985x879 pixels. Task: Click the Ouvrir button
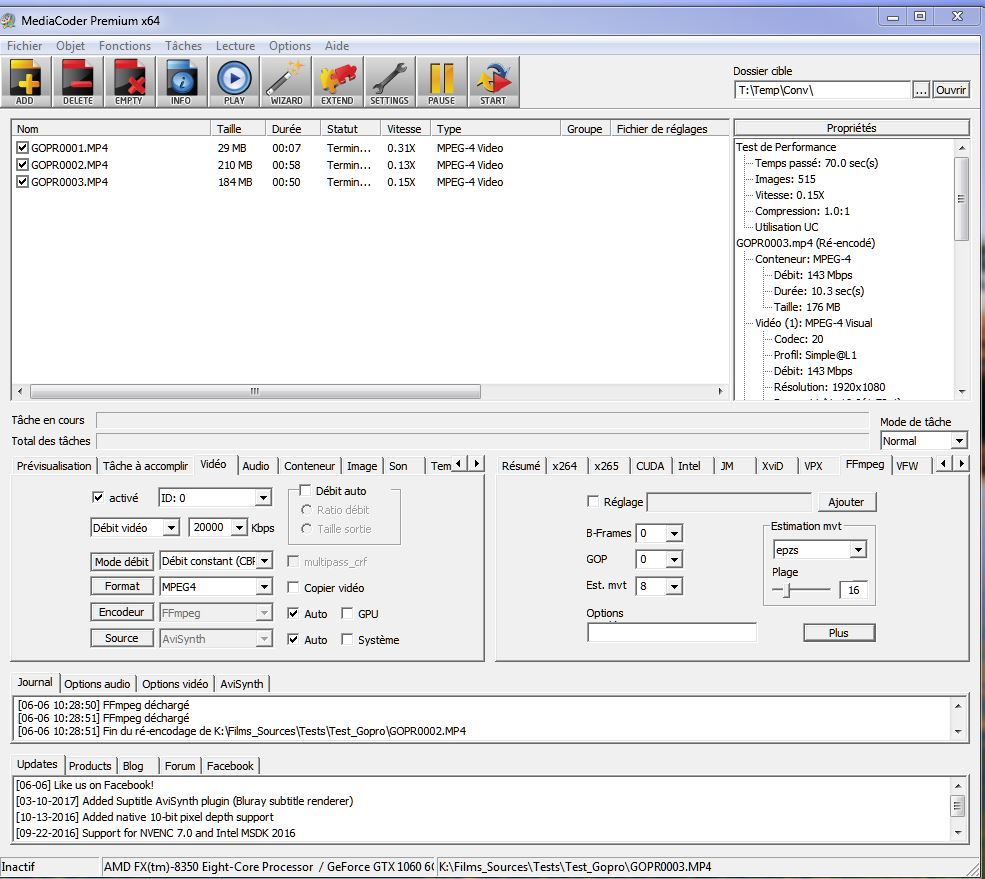[x=951, y=90]
